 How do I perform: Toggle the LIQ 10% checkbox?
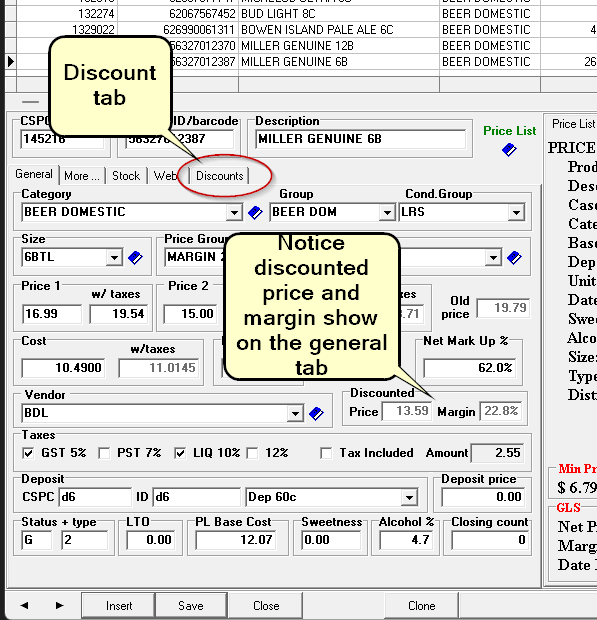[x=180, y=453]
